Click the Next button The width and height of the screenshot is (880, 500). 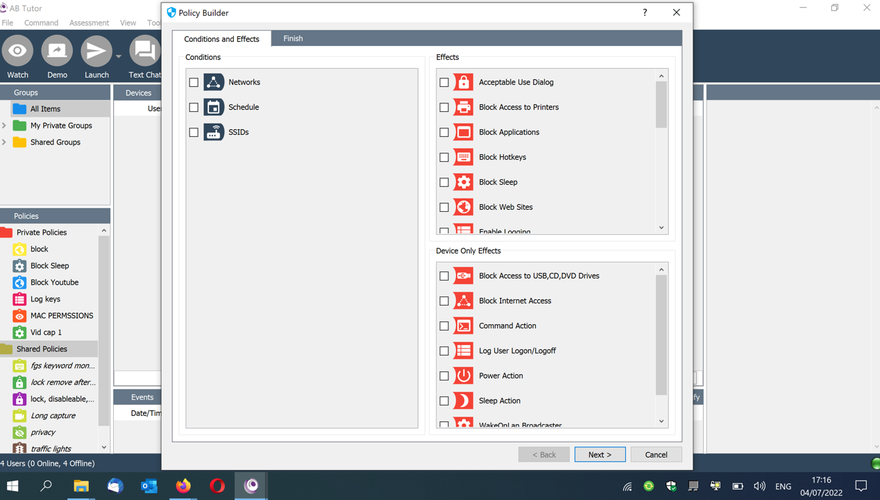[600, 455]
